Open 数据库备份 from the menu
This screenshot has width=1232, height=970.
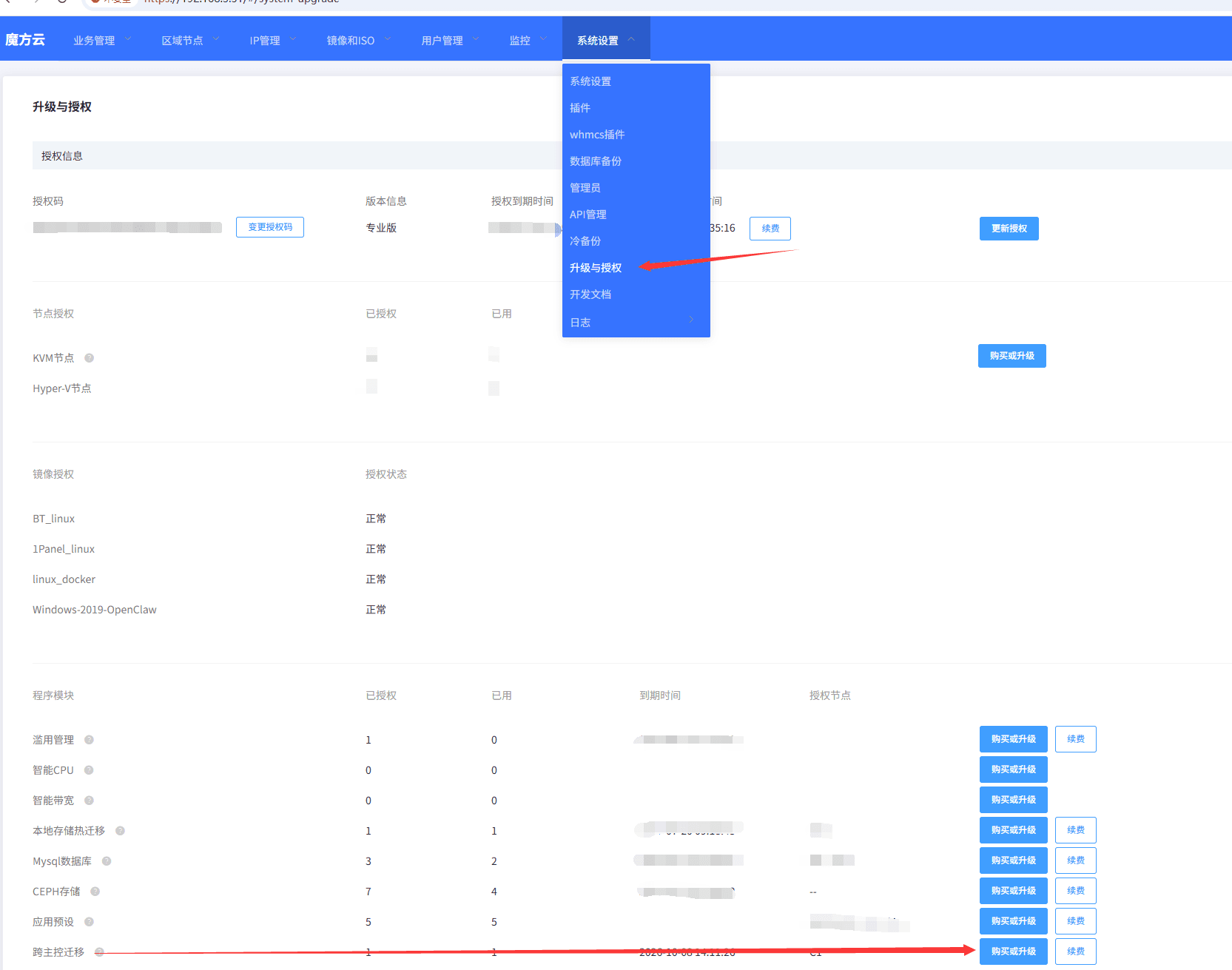pyautogui.click(x=636, y=161)
